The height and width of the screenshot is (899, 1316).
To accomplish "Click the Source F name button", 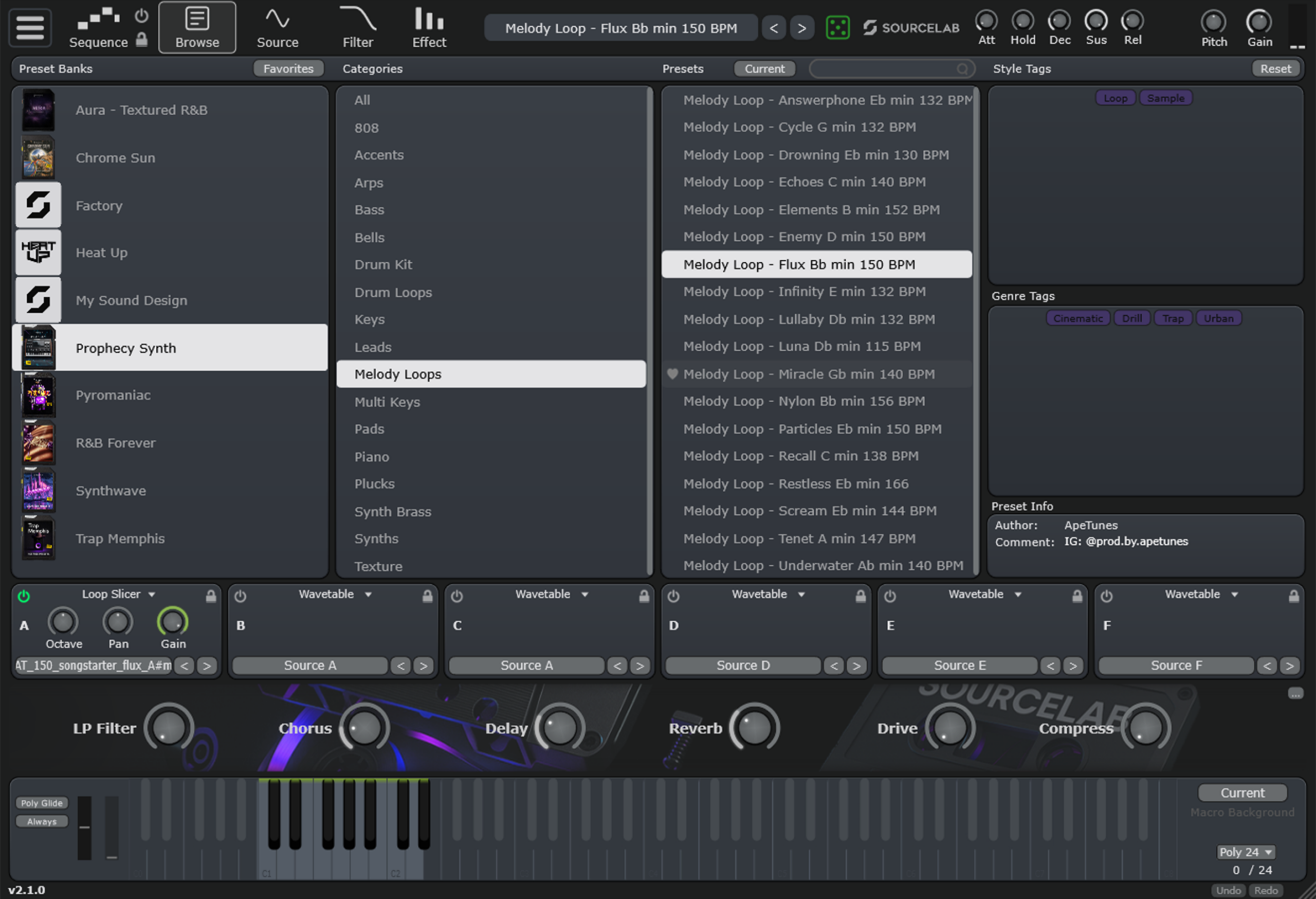I will (1176, 666).
